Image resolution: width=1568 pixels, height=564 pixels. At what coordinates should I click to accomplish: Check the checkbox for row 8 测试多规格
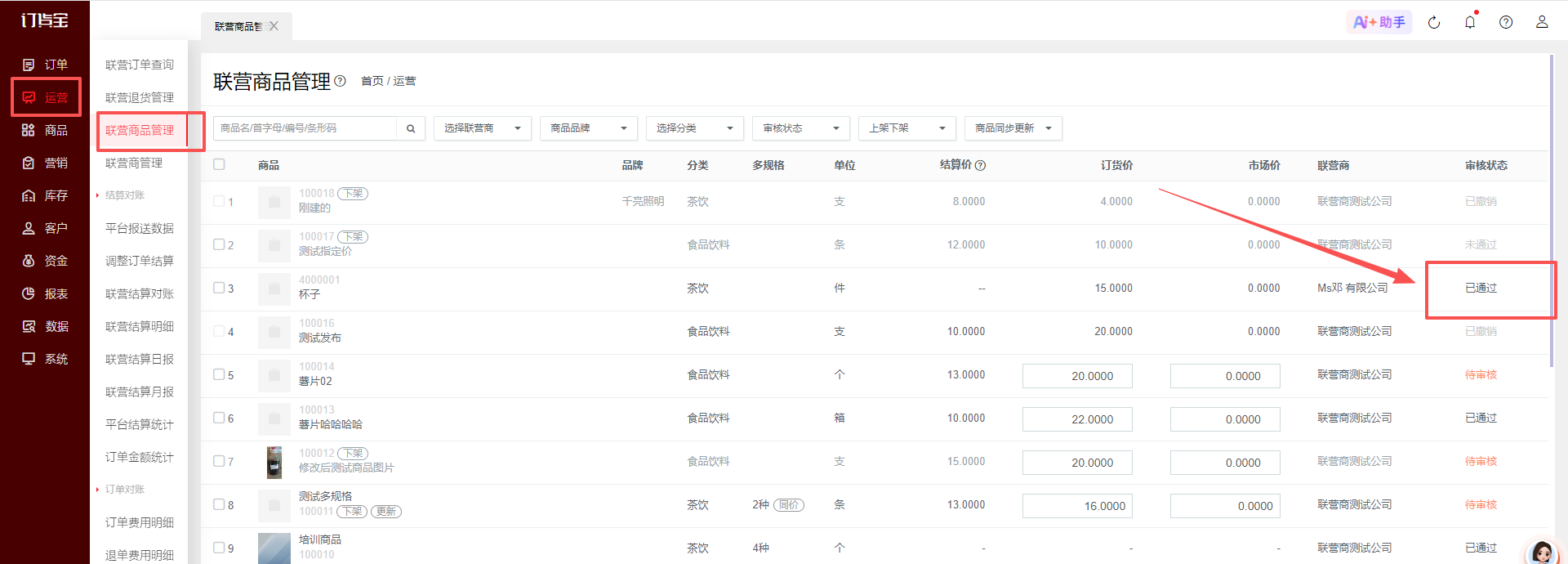219,504
